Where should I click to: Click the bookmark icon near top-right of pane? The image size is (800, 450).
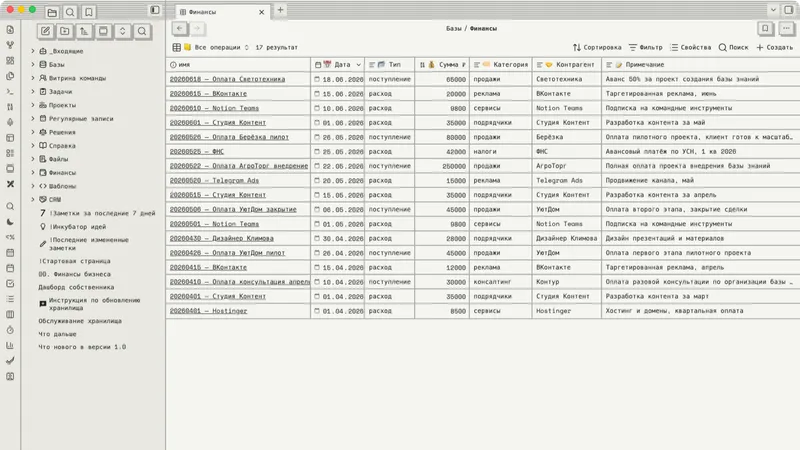point(765,29)
